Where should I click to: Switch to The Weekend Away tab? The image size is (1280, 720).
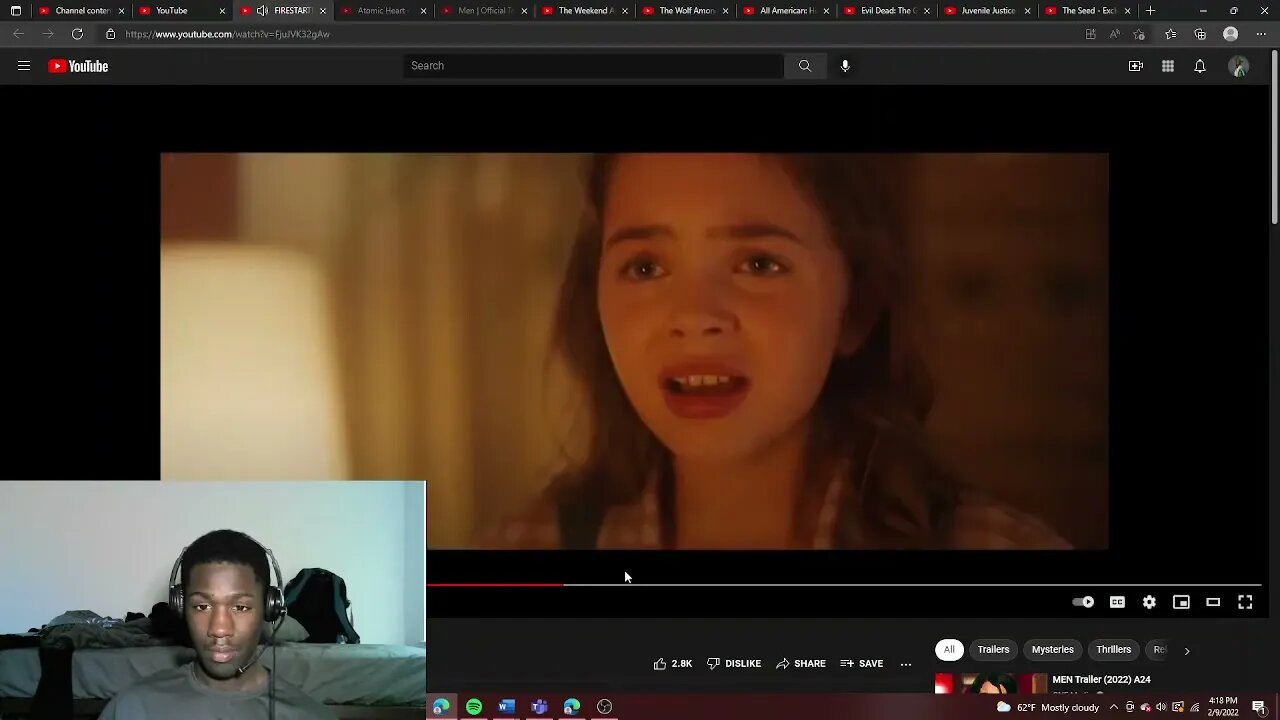click(x=582, y=11)
